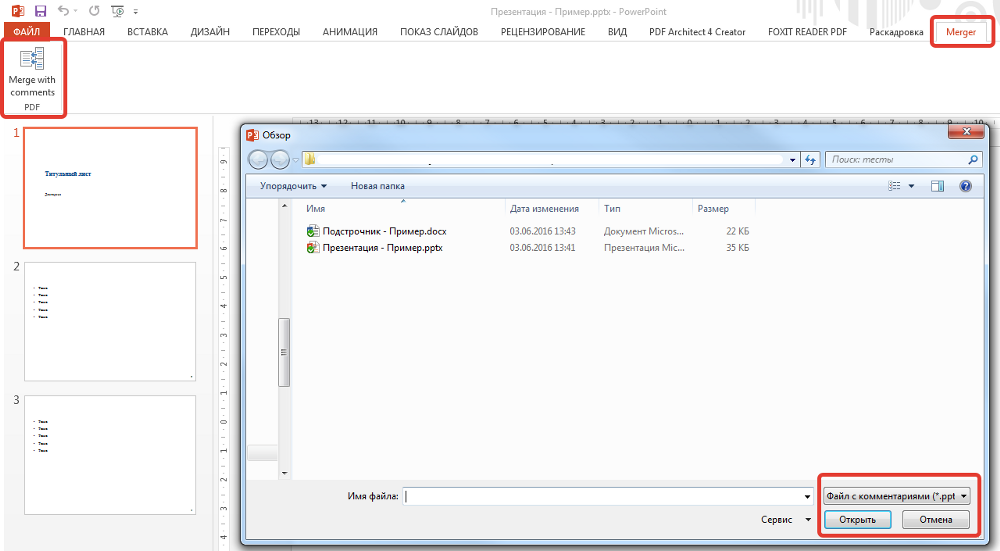Switch to the Merger ribbon tab
Image resolution: width=1000 pixels, height=551 pixels.
point(964,32)
